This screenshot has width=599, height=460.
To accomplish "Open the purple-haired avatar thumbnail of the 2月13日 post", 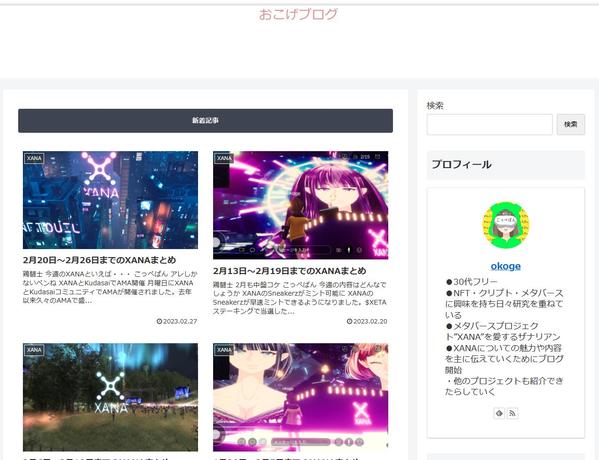I will point(300,205).
